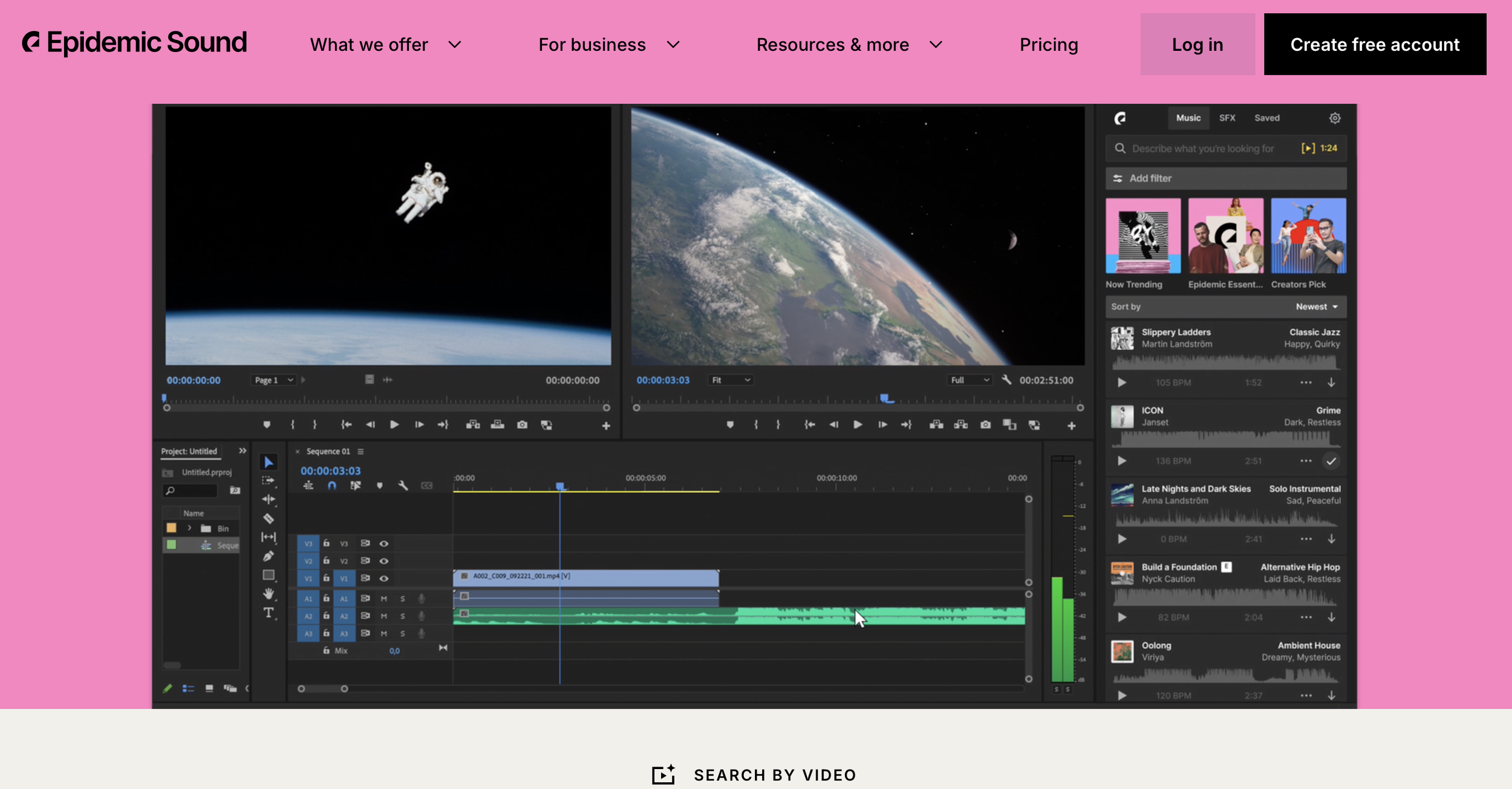Solo audio track A2

click(402, 616)
